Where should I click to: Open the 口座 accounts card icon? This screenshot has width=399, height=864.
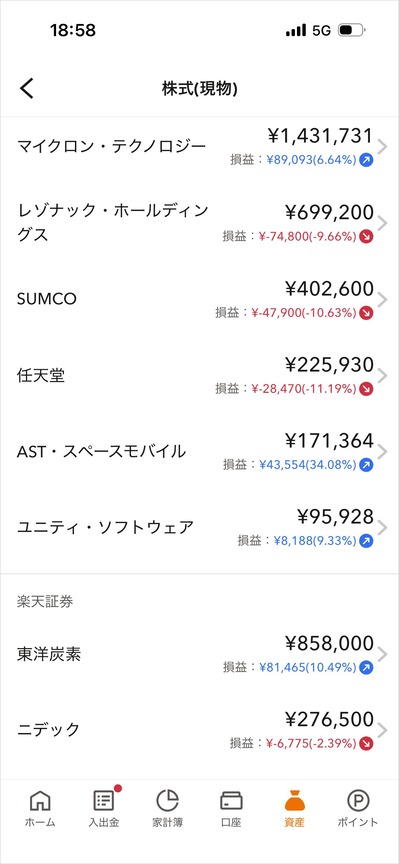click(x=231, y=801)
